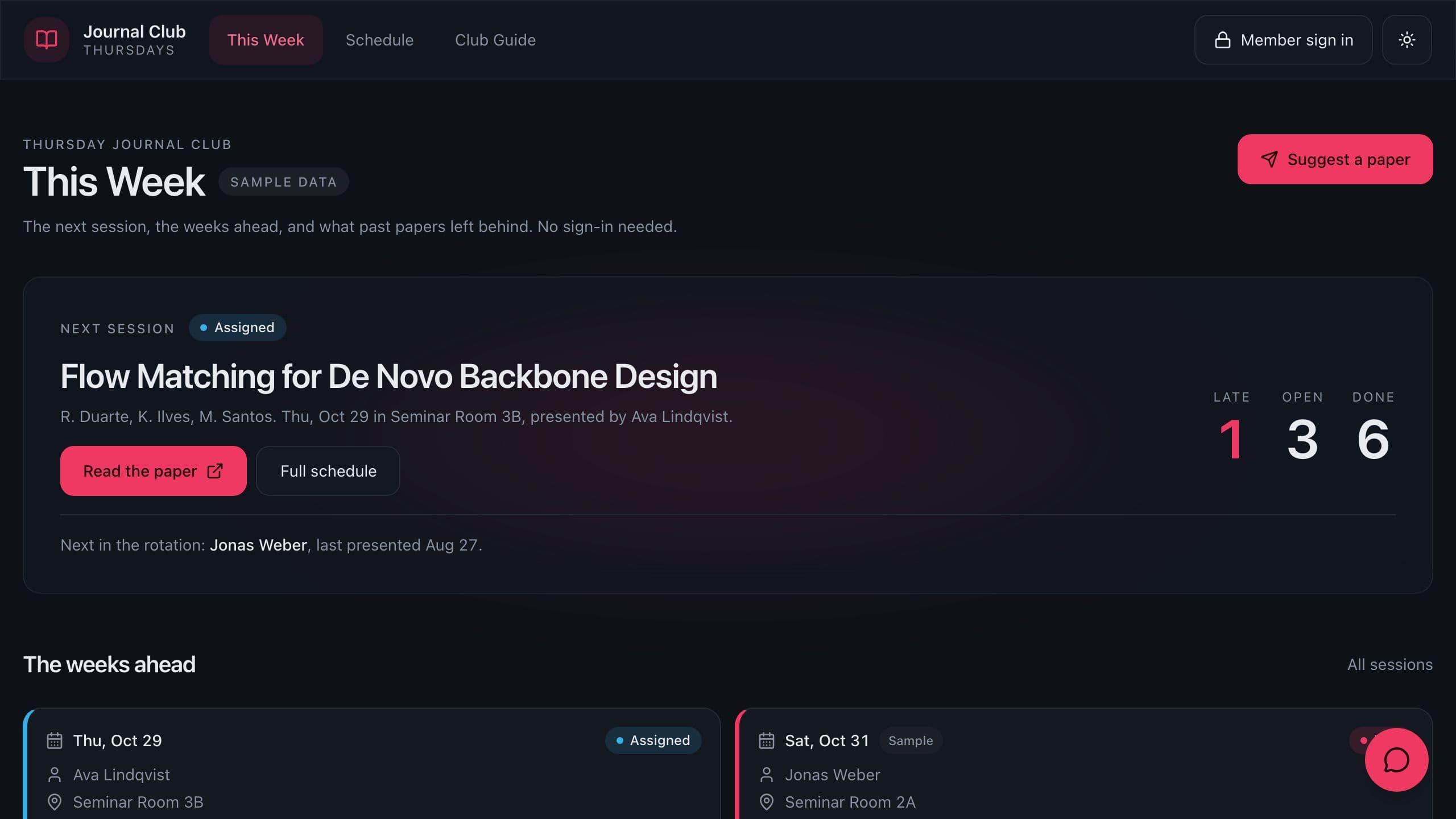Click the SAMPLE DATA badge
Image resolution: width=1456 pixels, height=819 pixels.
tap(283, 182)
